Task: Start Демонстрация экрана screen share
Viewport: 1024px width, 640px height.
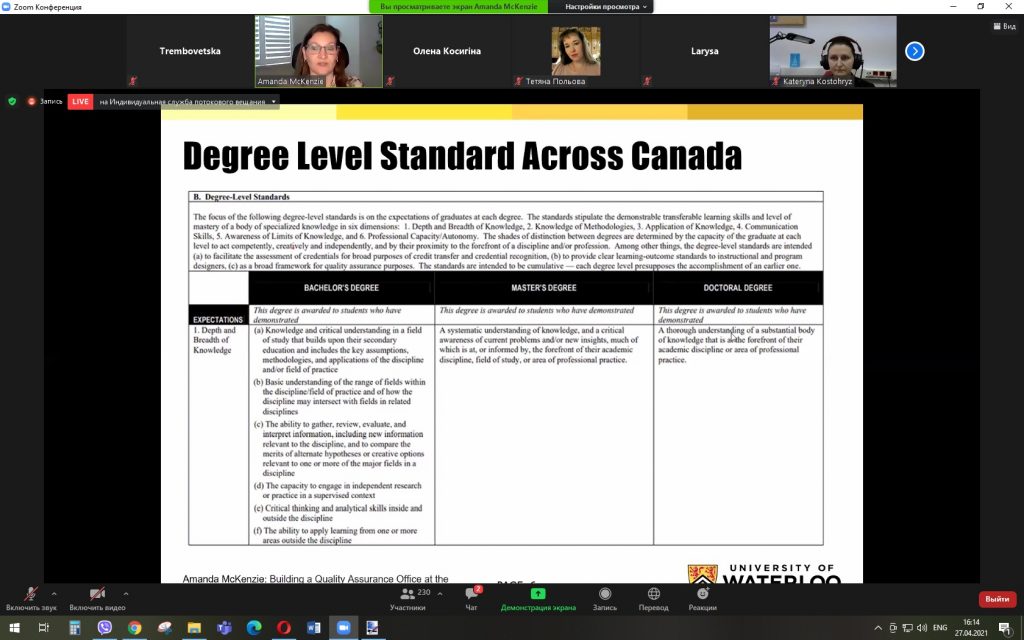Action: (x=538, y=598)
